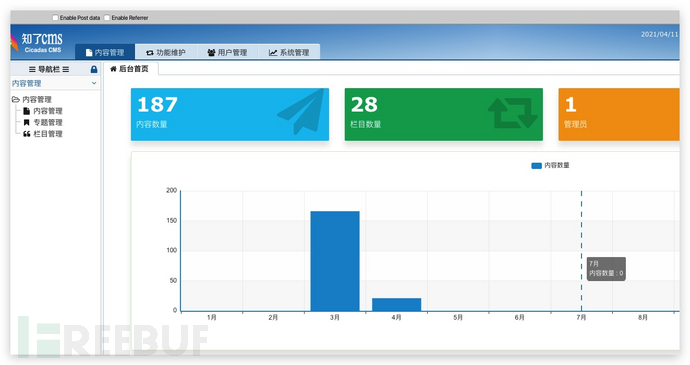Open the 功能维护 top menu tab
The image size is (690, 365).
[166, 52]
